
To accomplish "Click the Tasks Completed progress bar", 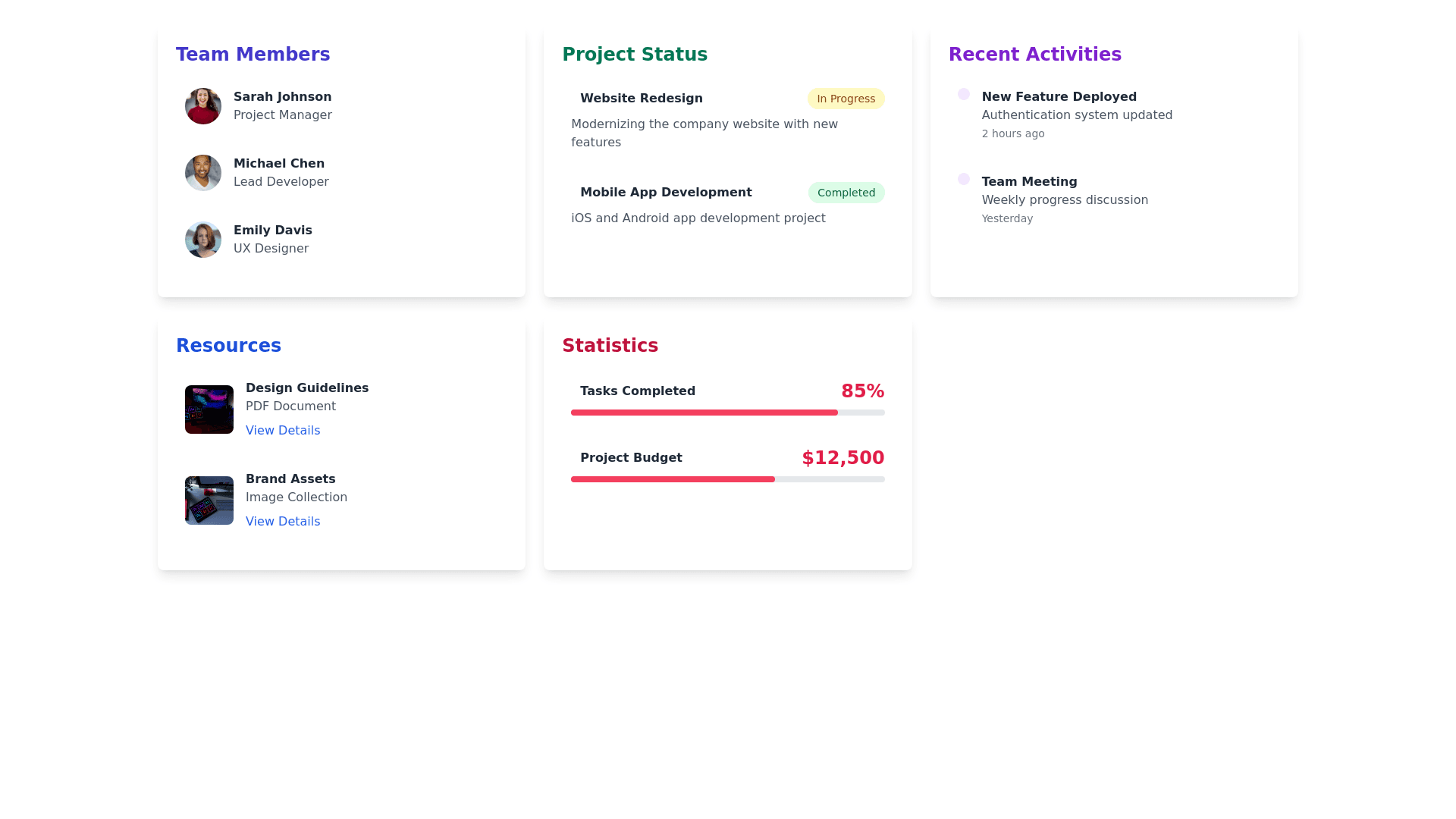I will point(727,413).
